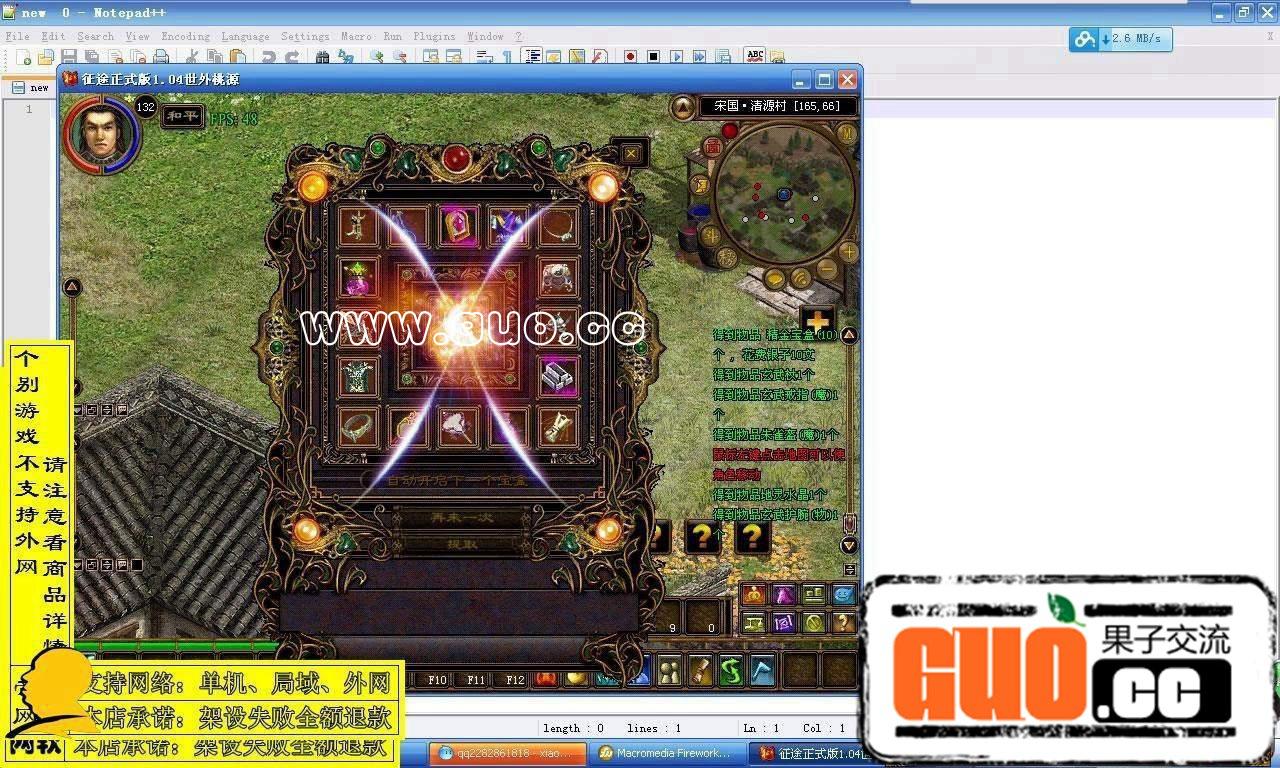Click the 再来一次 try again button
The image size is (1280, 768).
pyautogui.click(x=461, y=518)
